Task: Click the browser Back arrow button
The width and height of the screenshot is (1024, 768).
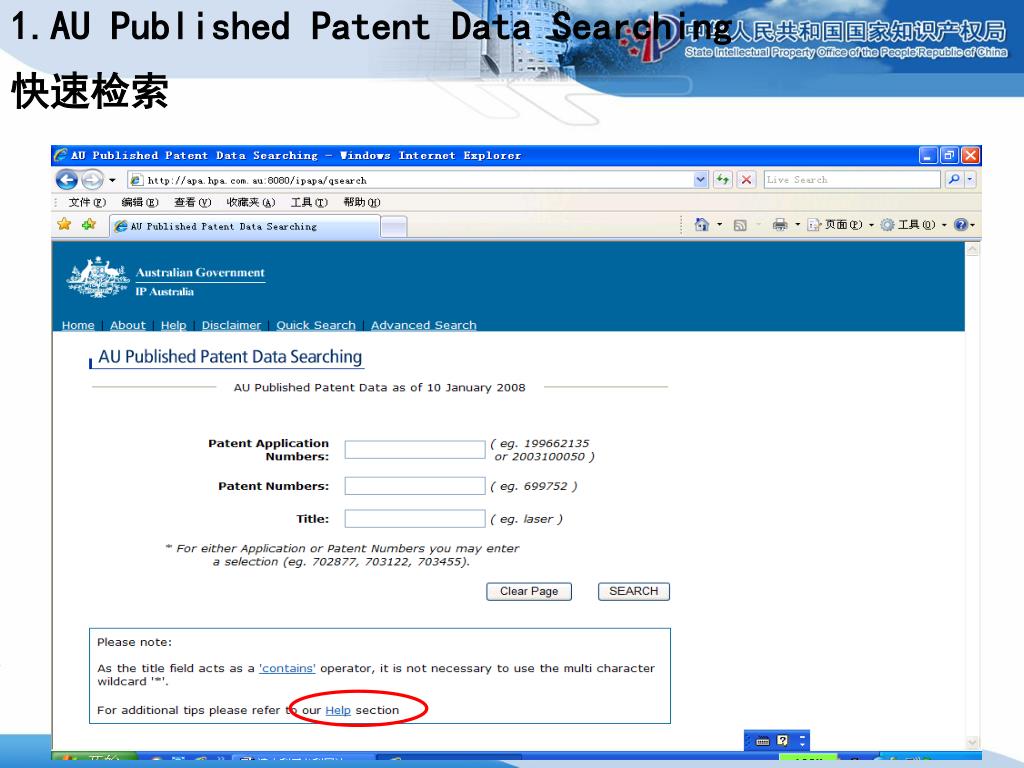Action: (67, 180)
